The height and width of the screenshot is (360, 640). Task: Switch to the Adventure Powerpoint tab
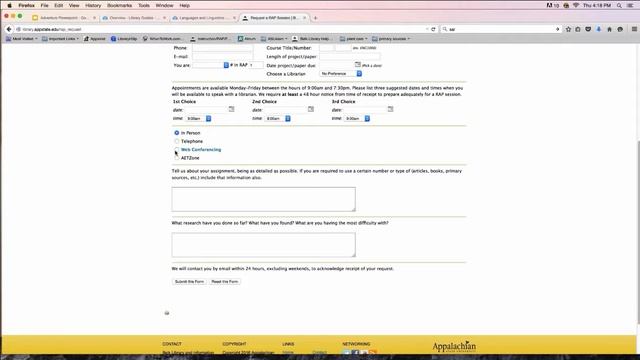tap(64, 18)
